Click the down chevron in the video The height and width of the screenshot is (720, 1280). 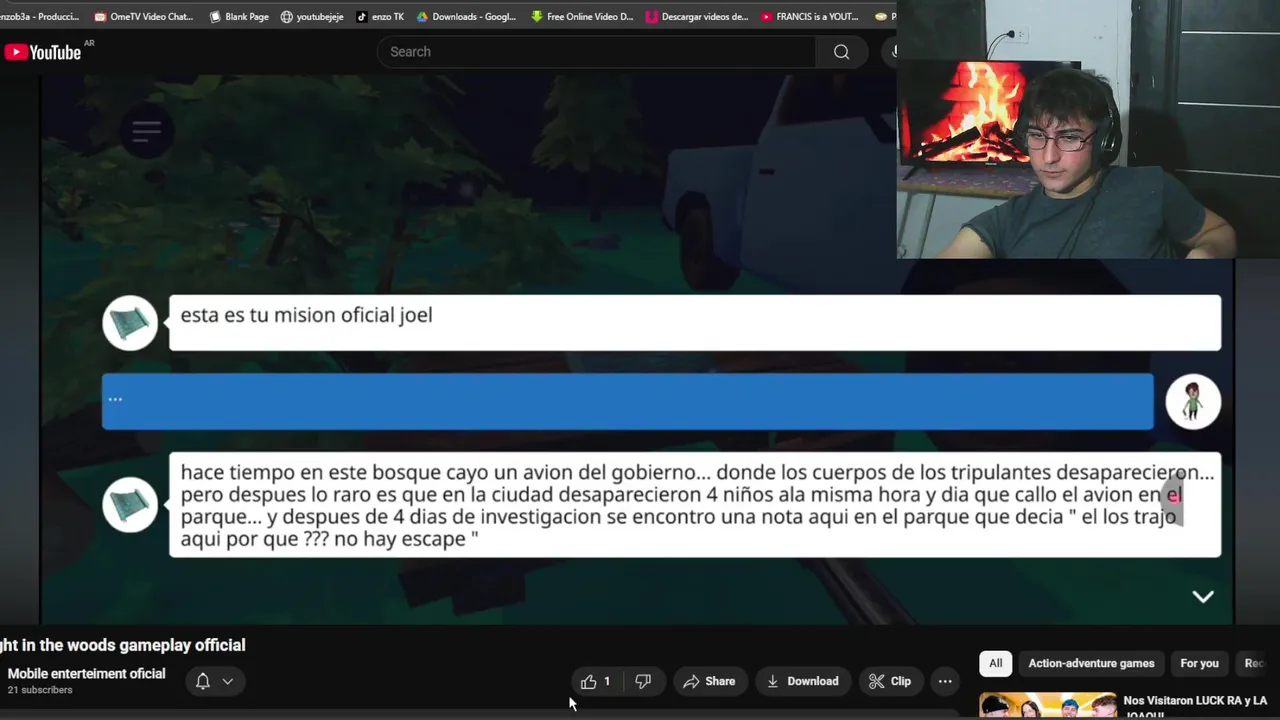click(1203, 596)
